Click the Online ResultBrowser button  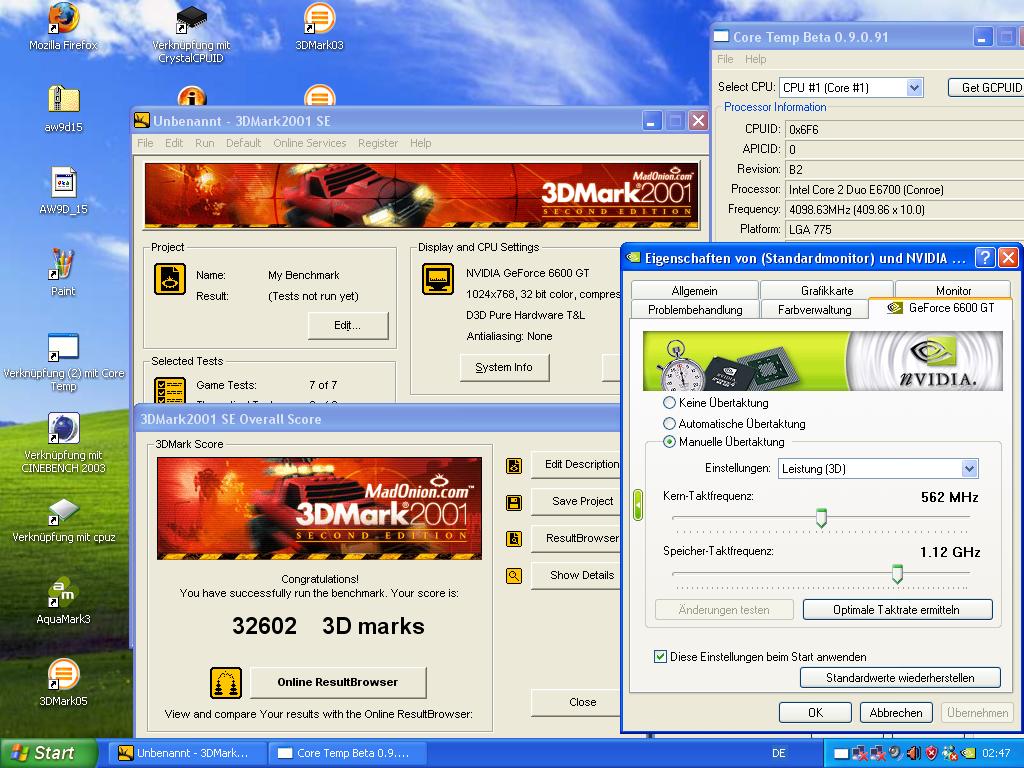(338, 682)
